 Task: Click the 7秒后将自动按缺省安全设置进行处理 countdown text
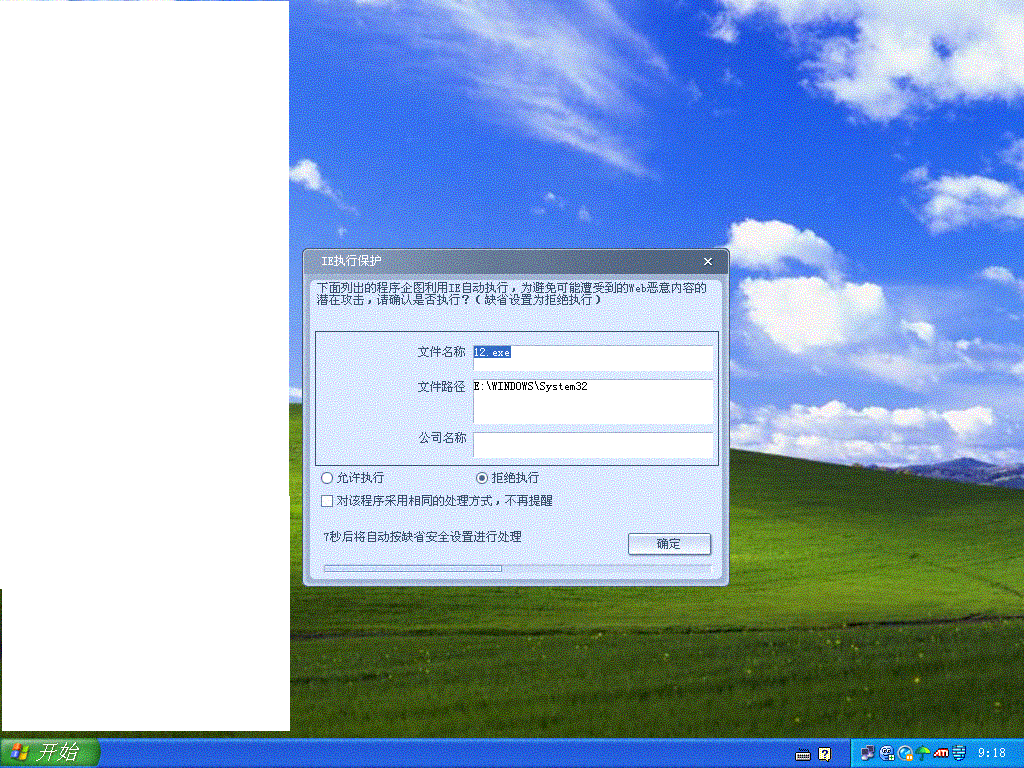(423, 537)
